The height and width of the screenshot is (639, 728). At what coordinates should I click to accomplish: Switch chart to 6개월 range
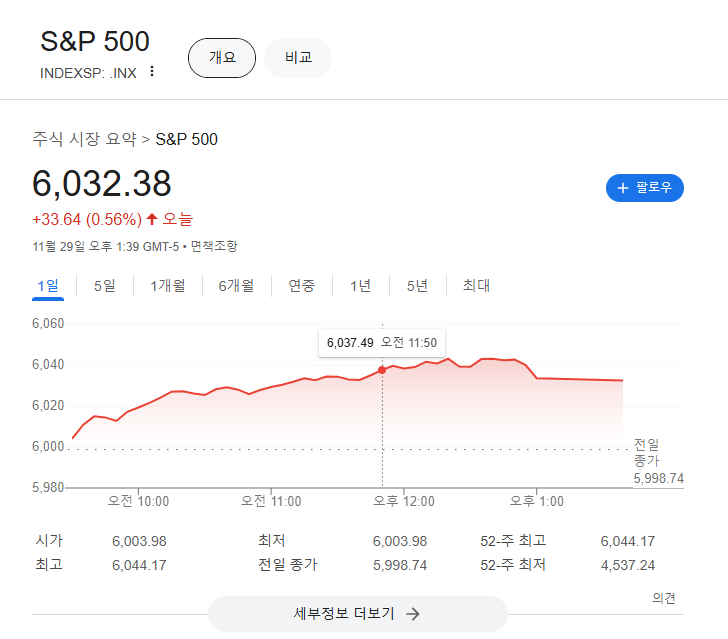236,286
